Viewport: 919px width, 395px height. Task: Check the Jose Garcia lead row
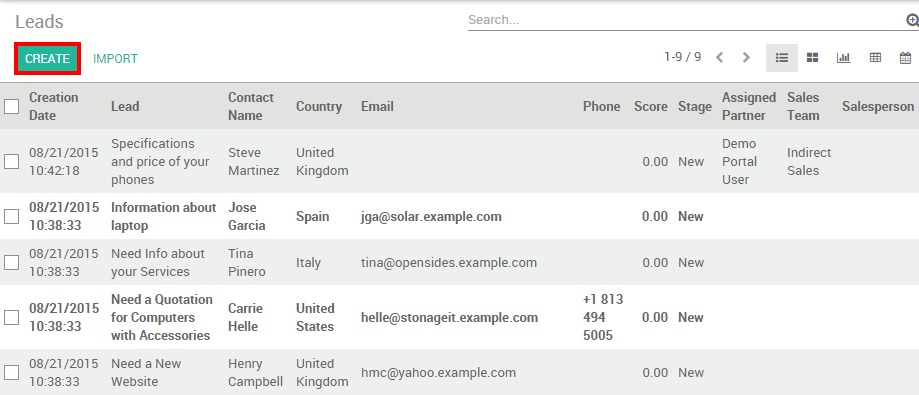(12, 216)
